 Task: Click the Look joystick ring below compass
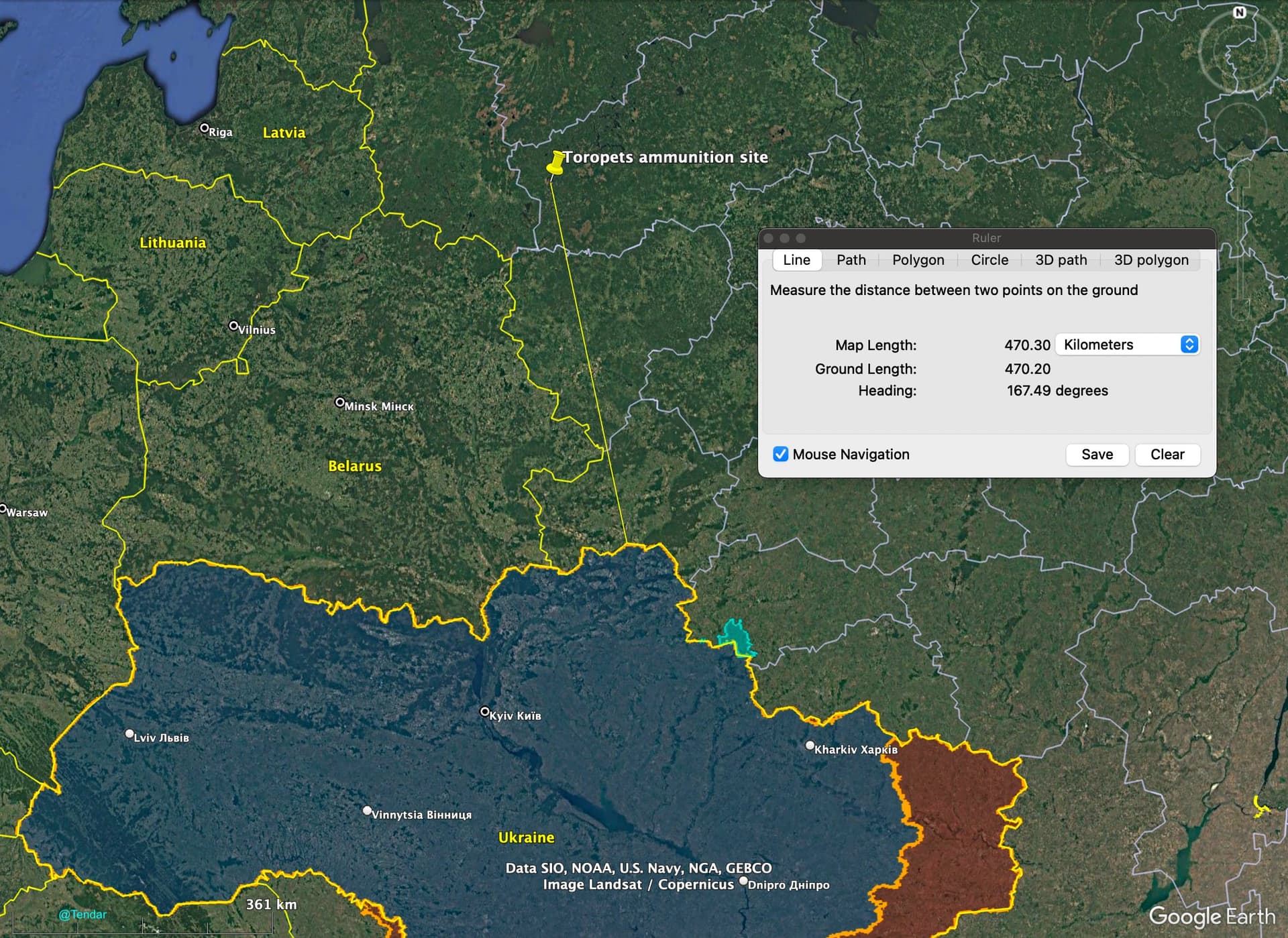(x=1238, y=52)
